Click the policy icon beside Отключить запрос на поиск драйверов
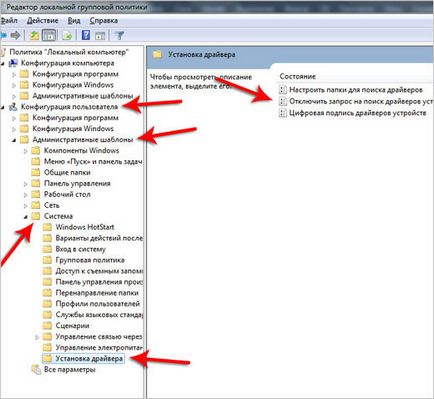The image size is (434, 399). point(282,101)
